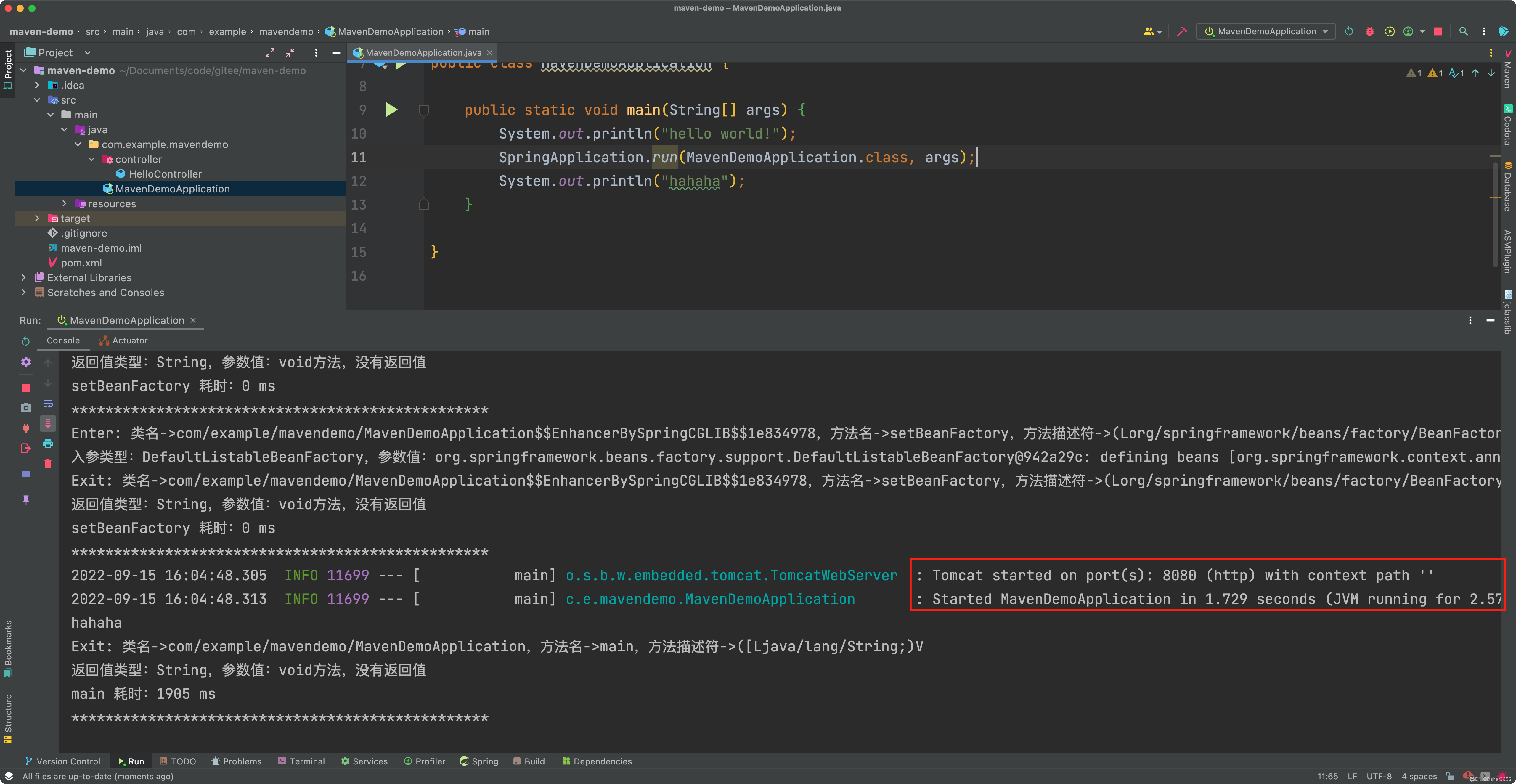Open Services tool window
This screenshot has height=784, width=1516.
[x=364, y=761]
